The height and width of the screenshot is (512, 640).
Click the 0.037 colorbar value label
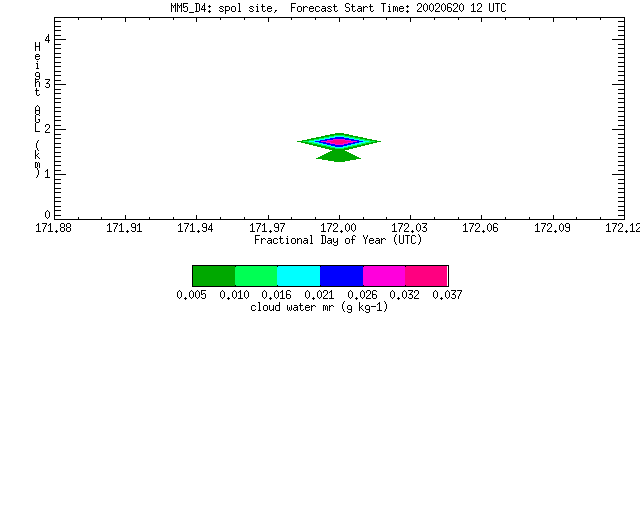(447, 295)
